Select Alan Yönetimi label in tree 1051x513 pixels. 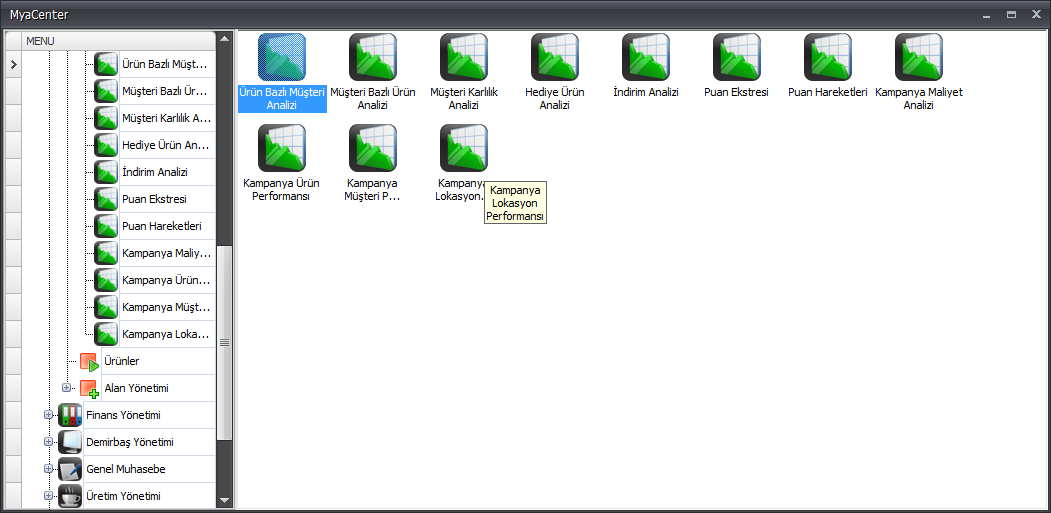137,388
